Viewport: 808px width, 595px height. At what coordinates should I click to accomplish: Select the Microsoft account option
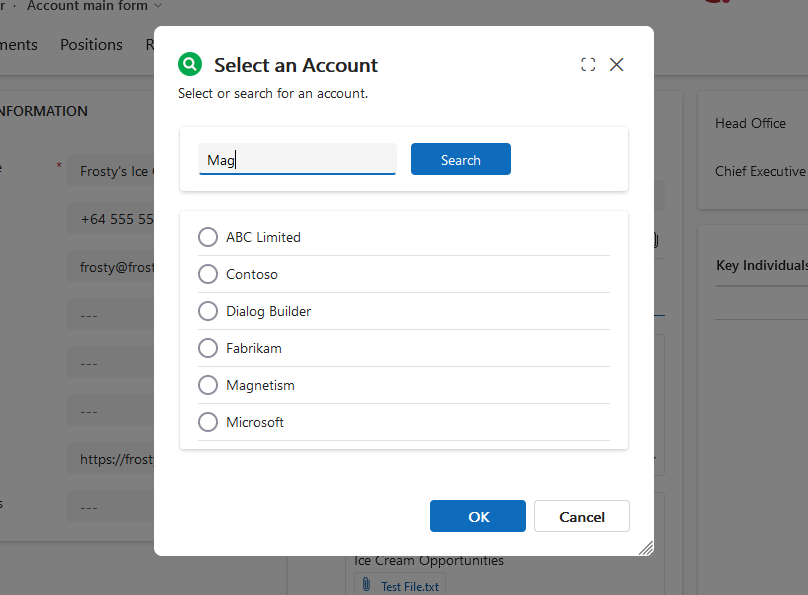tap(207, 422)
